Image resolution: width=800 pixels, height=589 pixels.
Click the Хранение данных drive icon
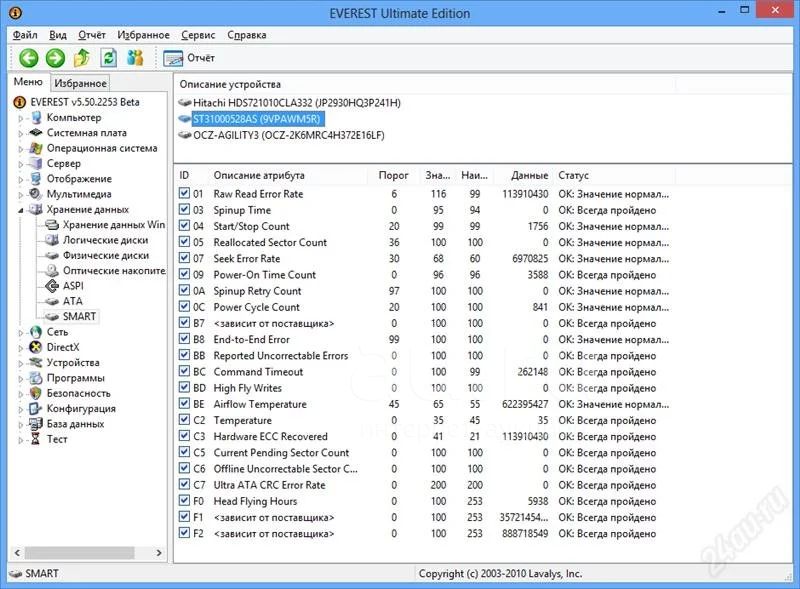tap(36, 209)
